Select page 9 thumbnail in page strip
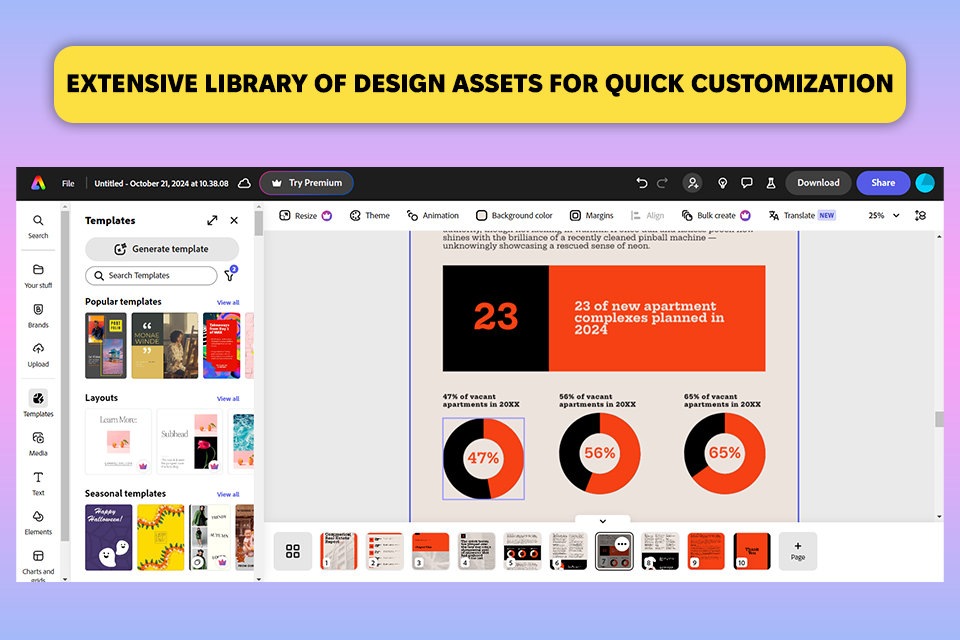Screen dimensions: 960x640 tap(706, 551)
